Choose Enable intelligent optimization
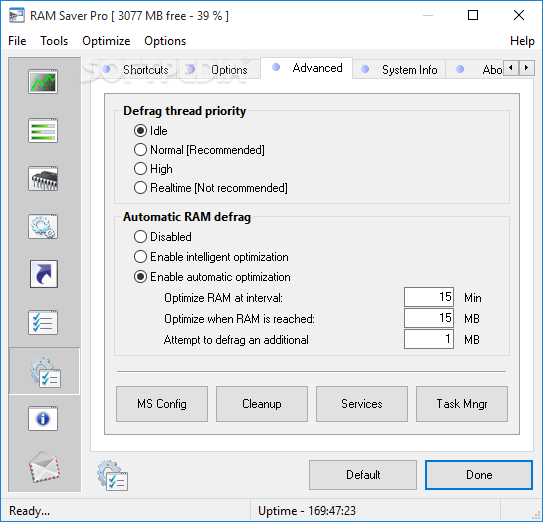The width and height of the screenshot is (543, 522). tap(211, 257)
